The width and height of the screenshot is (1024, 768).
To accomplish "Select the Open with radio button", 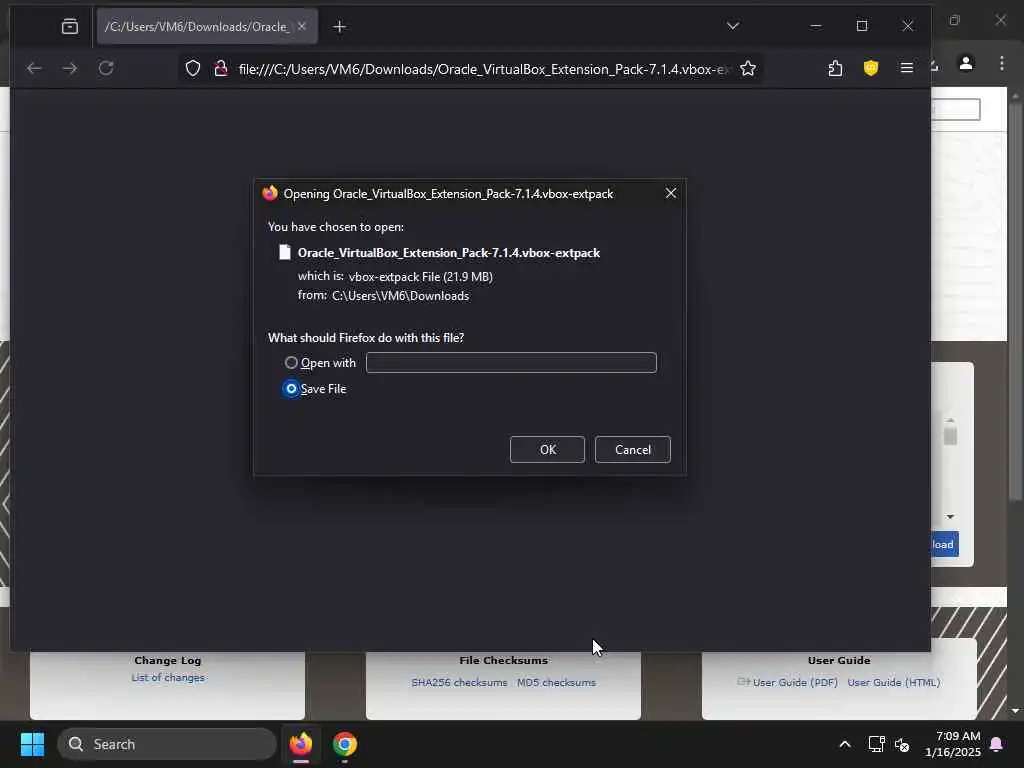I will click(x=291, y=362).
